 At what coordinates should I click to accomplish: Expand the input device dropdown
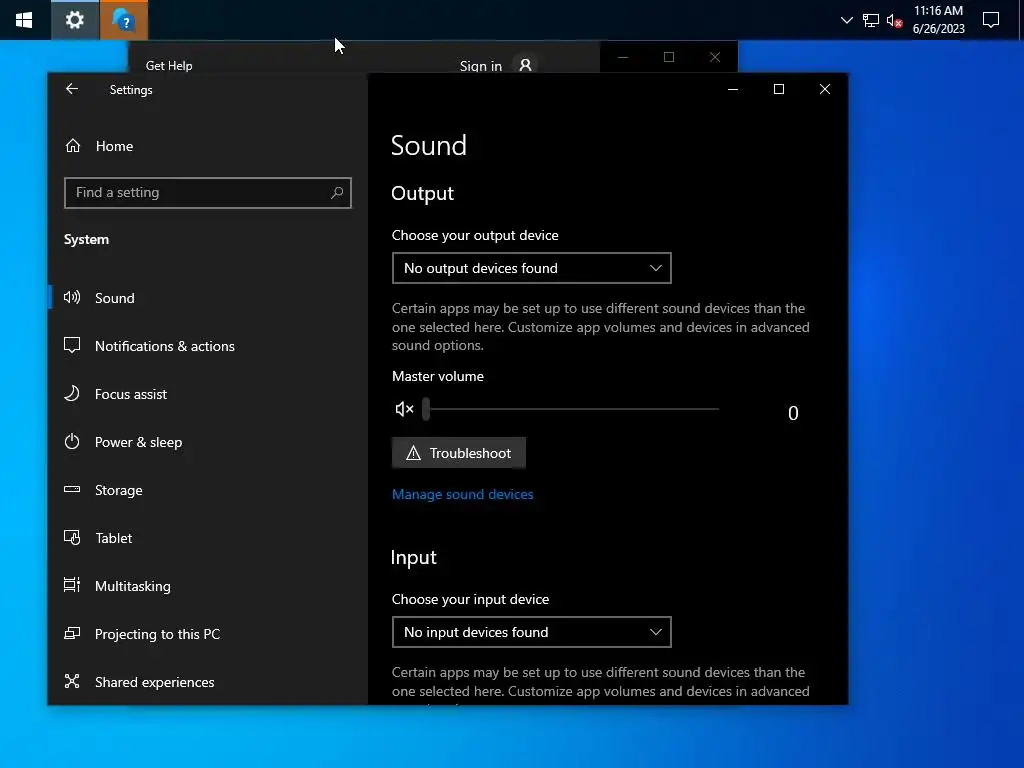532,632
